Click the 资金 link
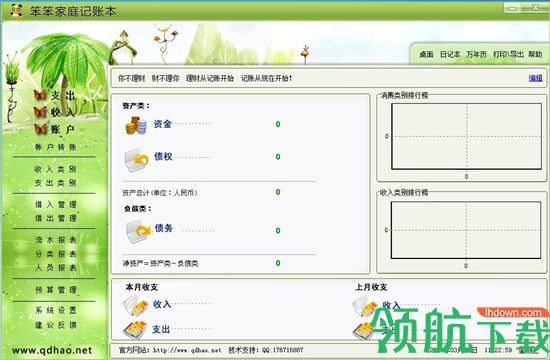550x360 pixels. (x=163, y=124)
